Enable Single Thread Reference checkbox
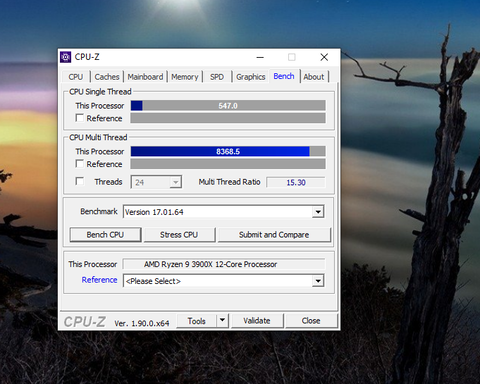 pos(80,118)
